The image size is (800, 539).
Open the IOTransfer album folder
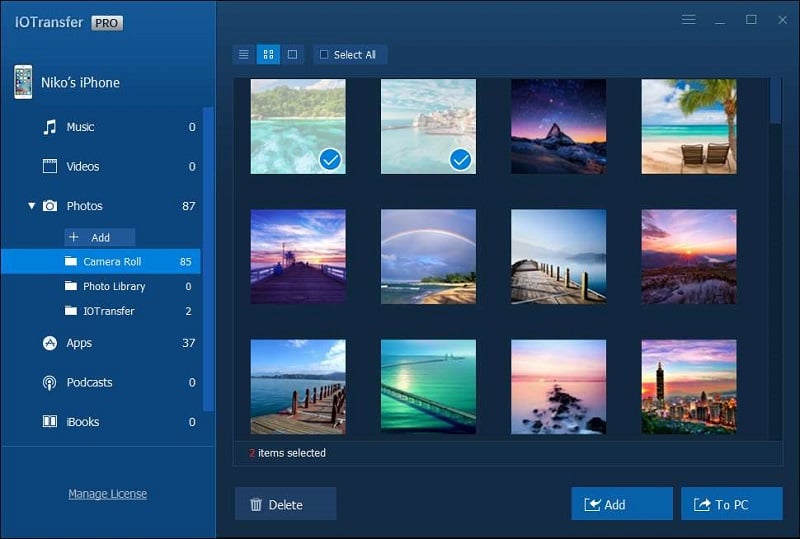click(128, 311)
